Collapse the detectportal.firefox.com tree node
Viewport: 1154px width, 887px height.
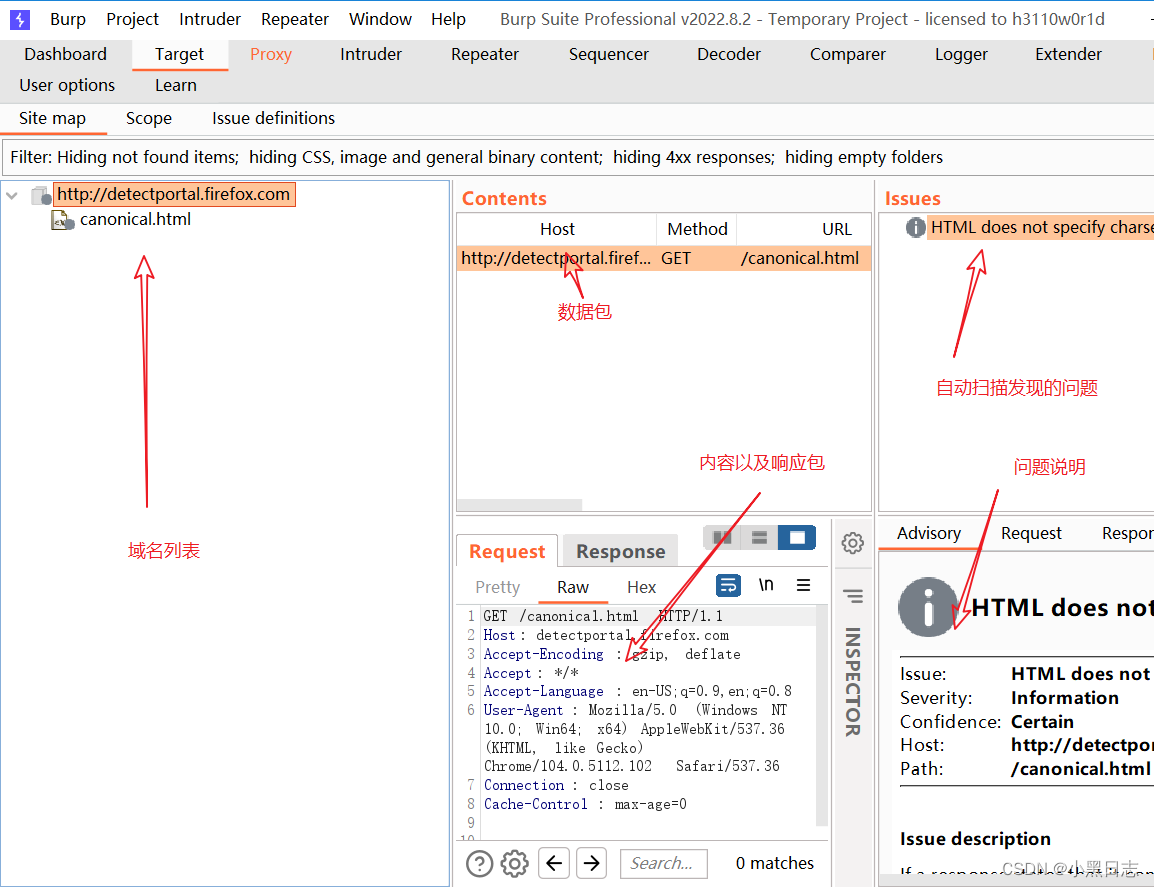point(12,196)
